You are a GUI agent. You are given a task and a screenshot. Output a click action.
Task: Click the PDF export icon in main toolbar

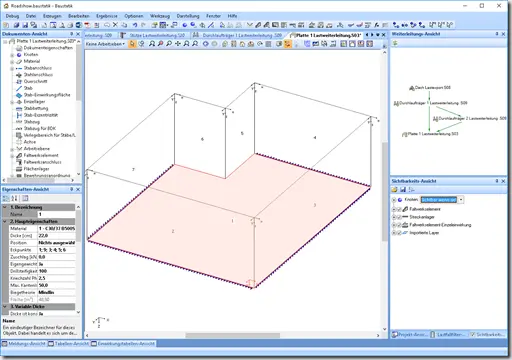(x=87, y=25)
